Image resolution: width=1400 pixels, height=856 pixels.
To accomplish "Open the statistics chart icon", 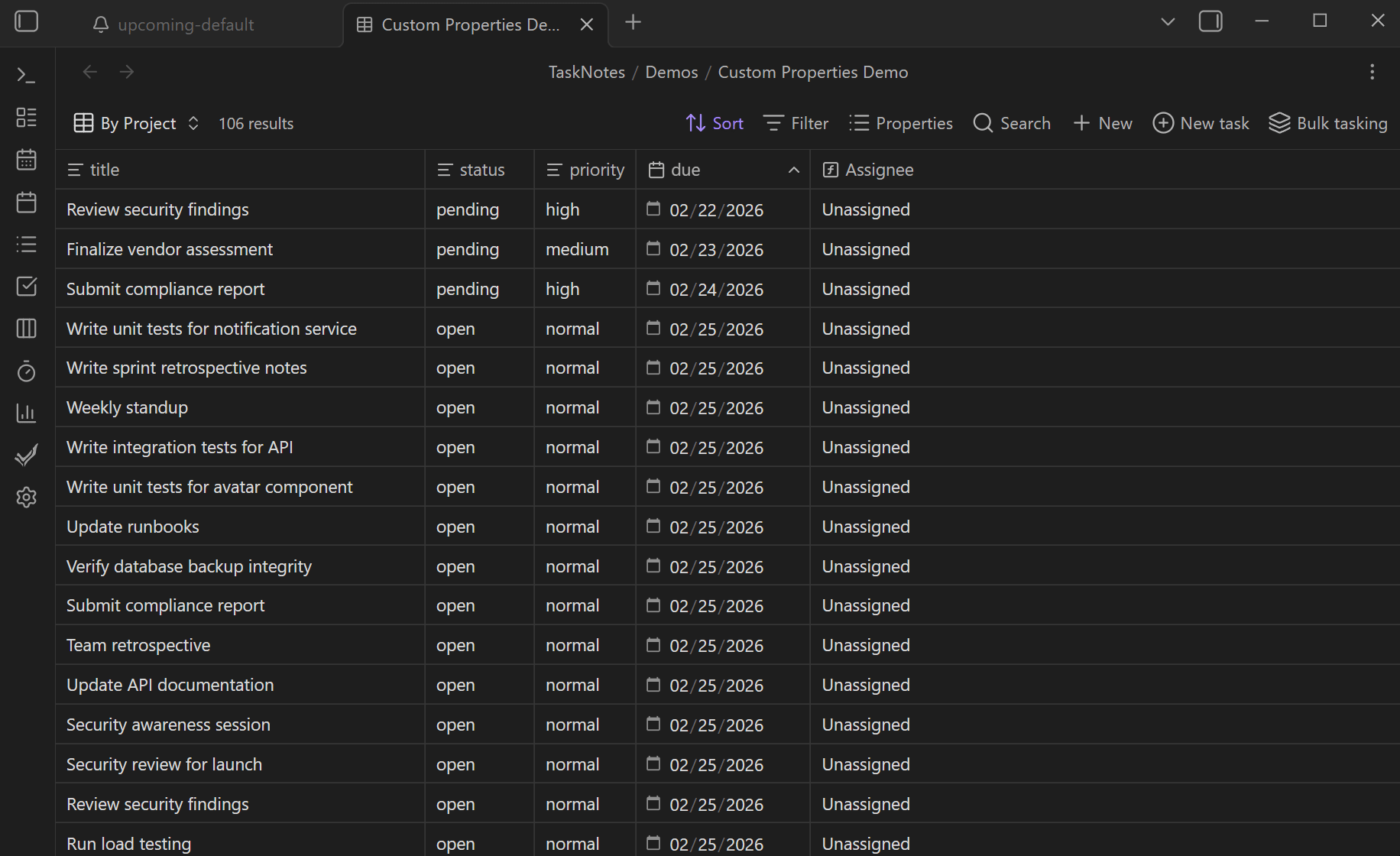I will tap(26, 413).
